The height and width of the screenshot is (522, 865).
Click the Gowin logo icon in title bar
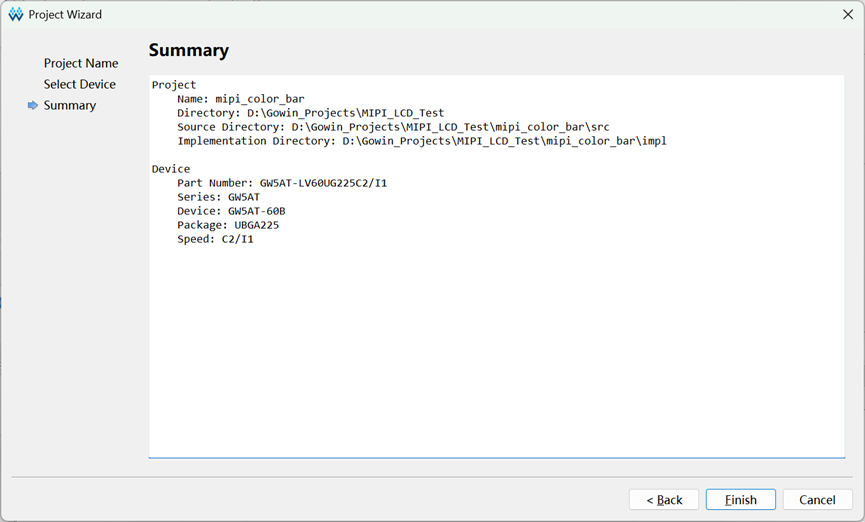point(15,14)
